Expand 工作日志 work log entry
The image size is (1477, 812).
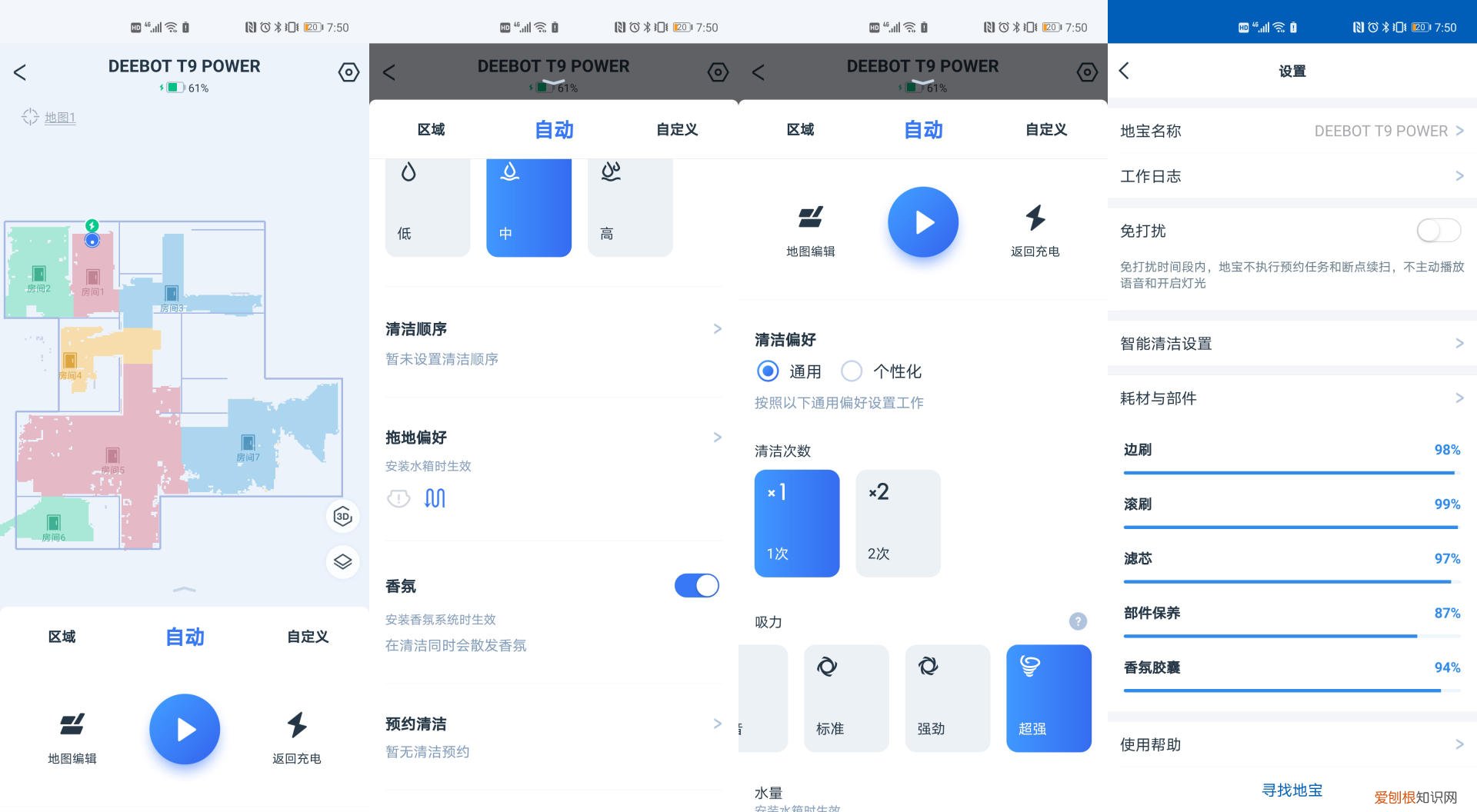(x=1291, y=176)
